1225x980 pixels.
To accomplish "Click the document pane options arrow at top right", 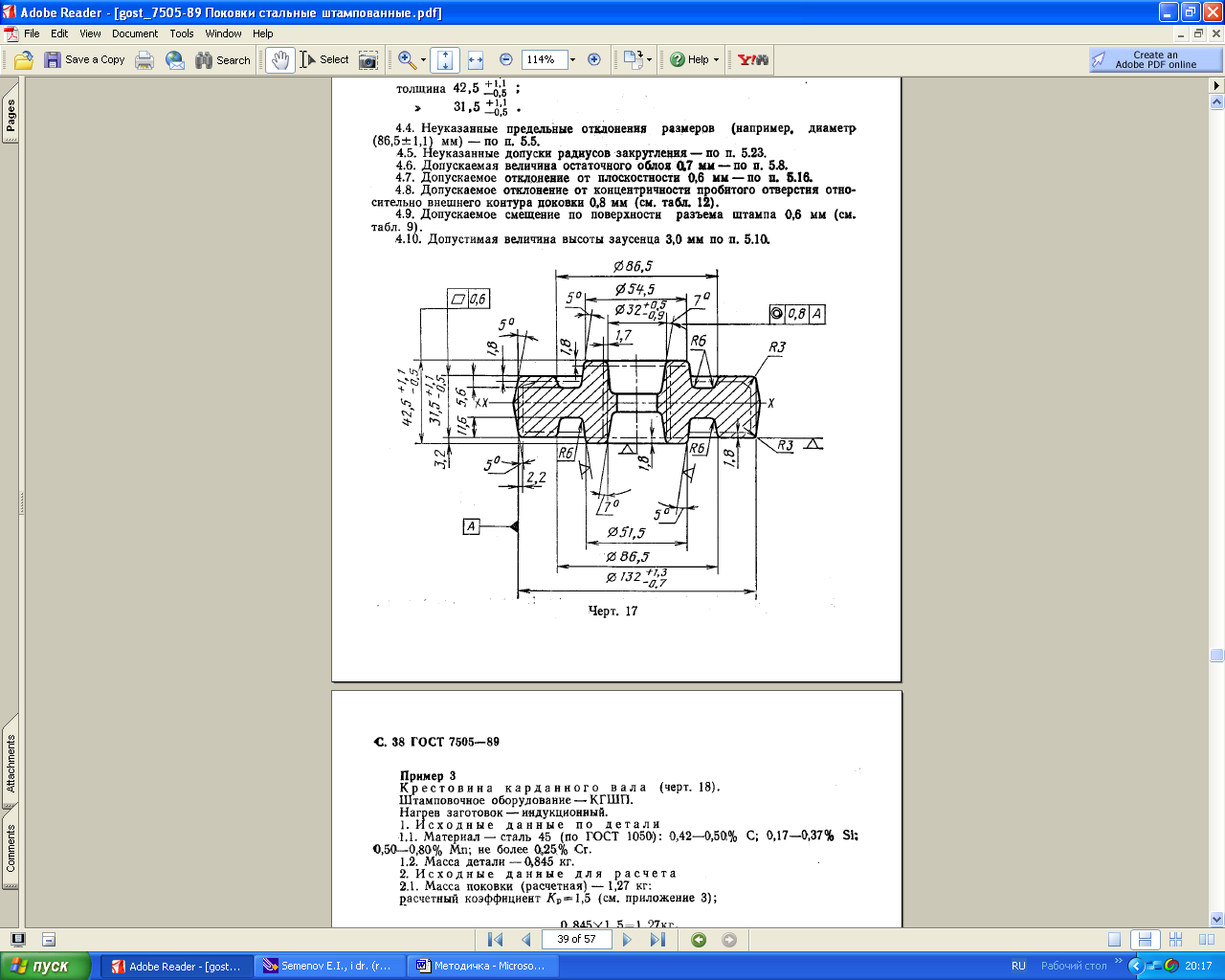I will (1216, 85).
